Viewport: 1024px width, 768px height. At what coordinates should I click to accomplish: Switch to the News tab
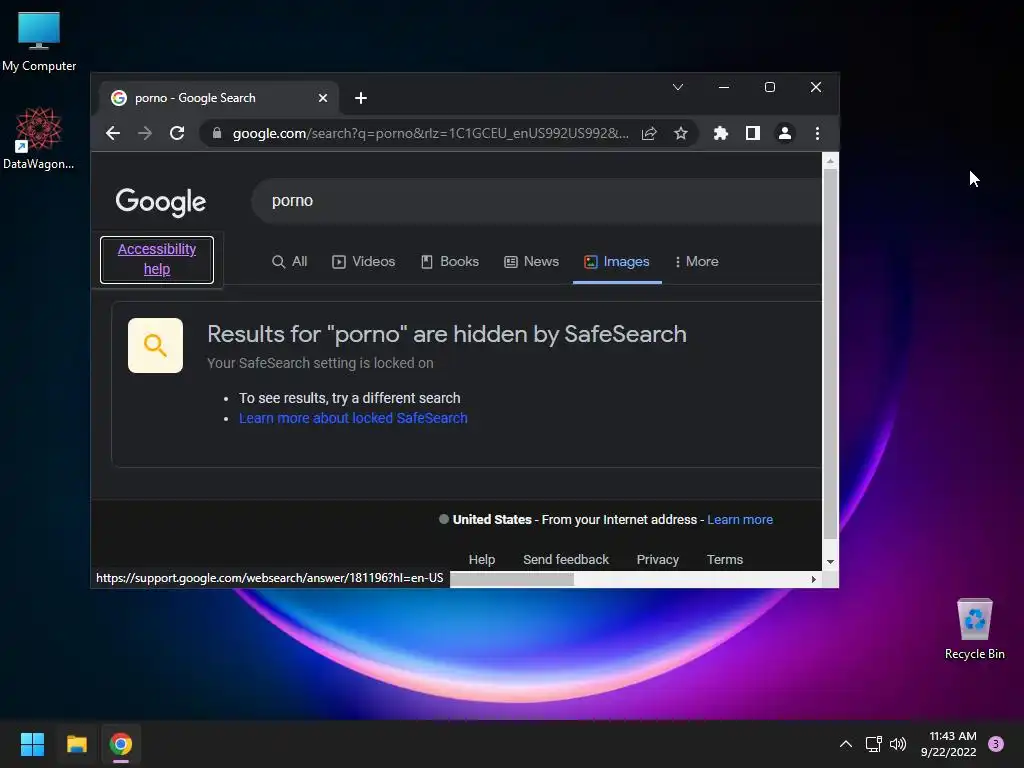(x=532, y=261)
